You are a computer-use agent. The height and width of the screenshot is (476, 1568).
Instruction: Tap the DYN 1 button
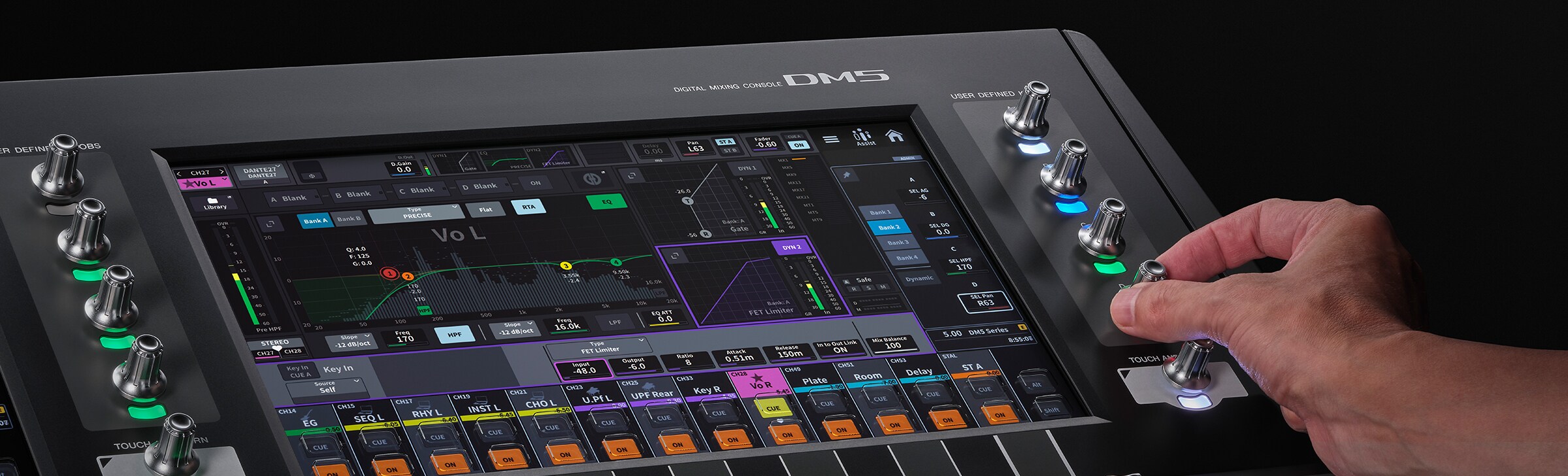746,169
